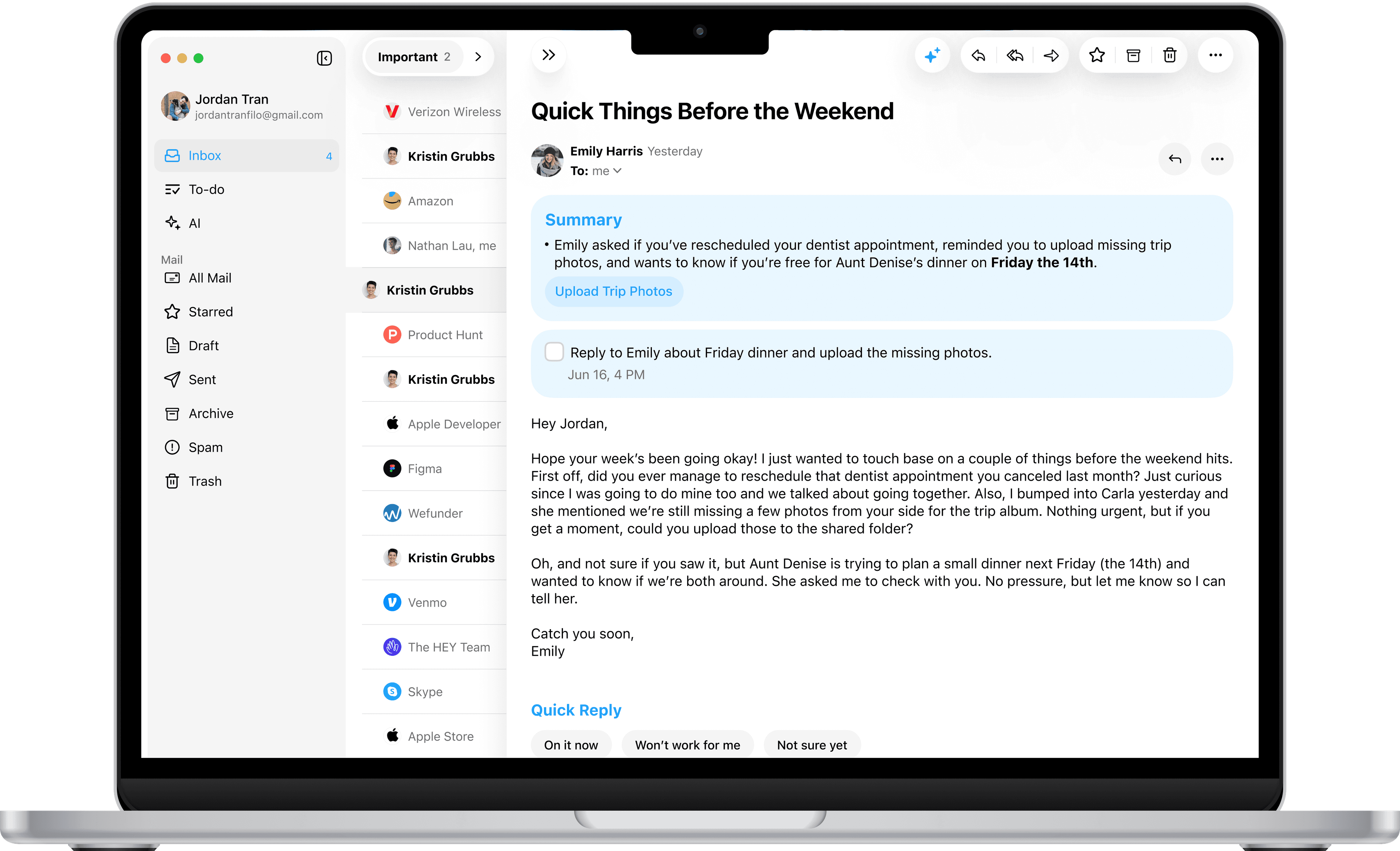Open the Verizon Wireless email
1400x851 pixels.
click(x=434, y=112)
